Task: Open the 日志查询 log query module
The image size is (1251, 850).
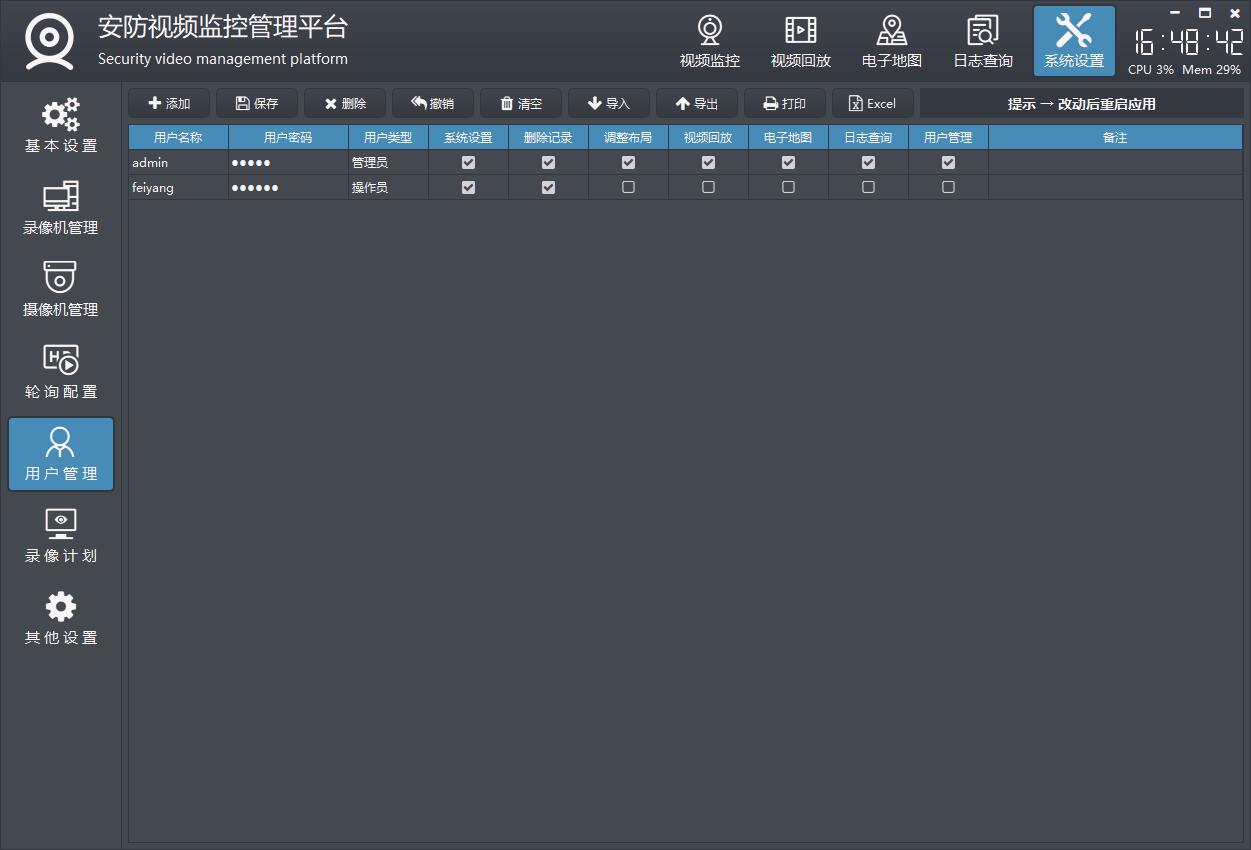Action: coord(982,42)
